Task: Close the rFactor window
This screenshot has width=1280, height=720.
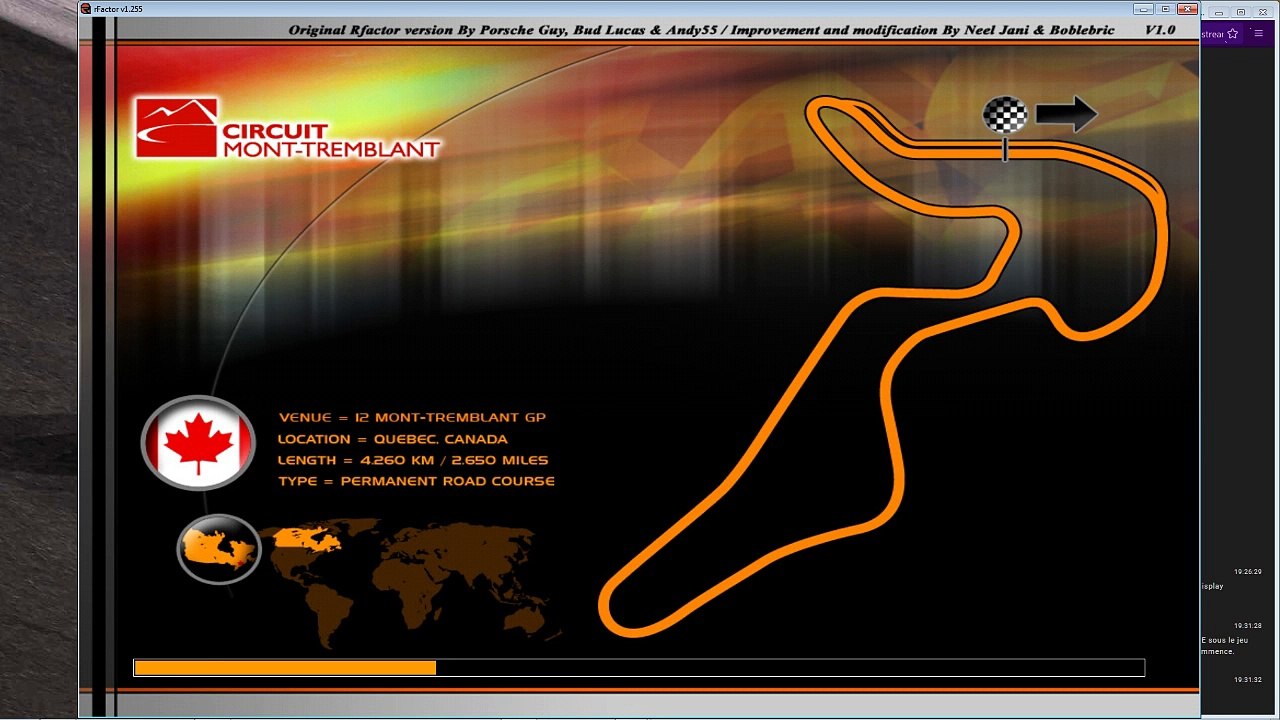Action: (1186, 8)
